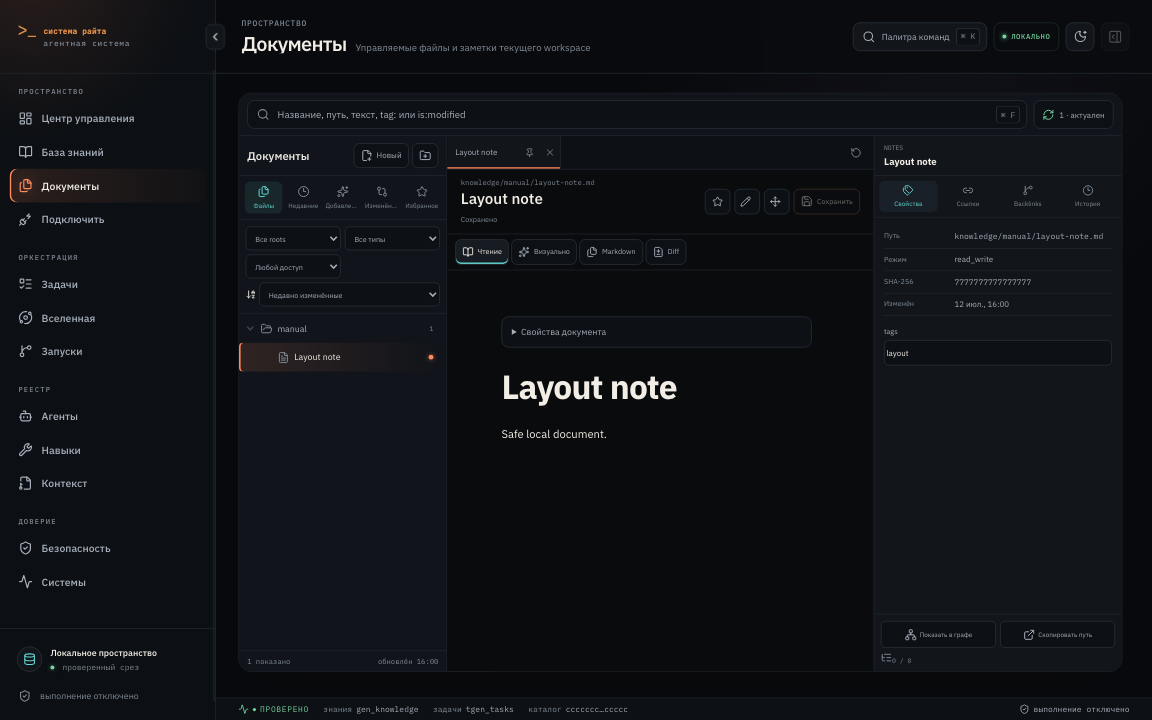The height and width of the screenshot is (720, 1152).
Task: Switch to the Backlinks tab
Action: pyautogui.click(x=1027, y=196)
